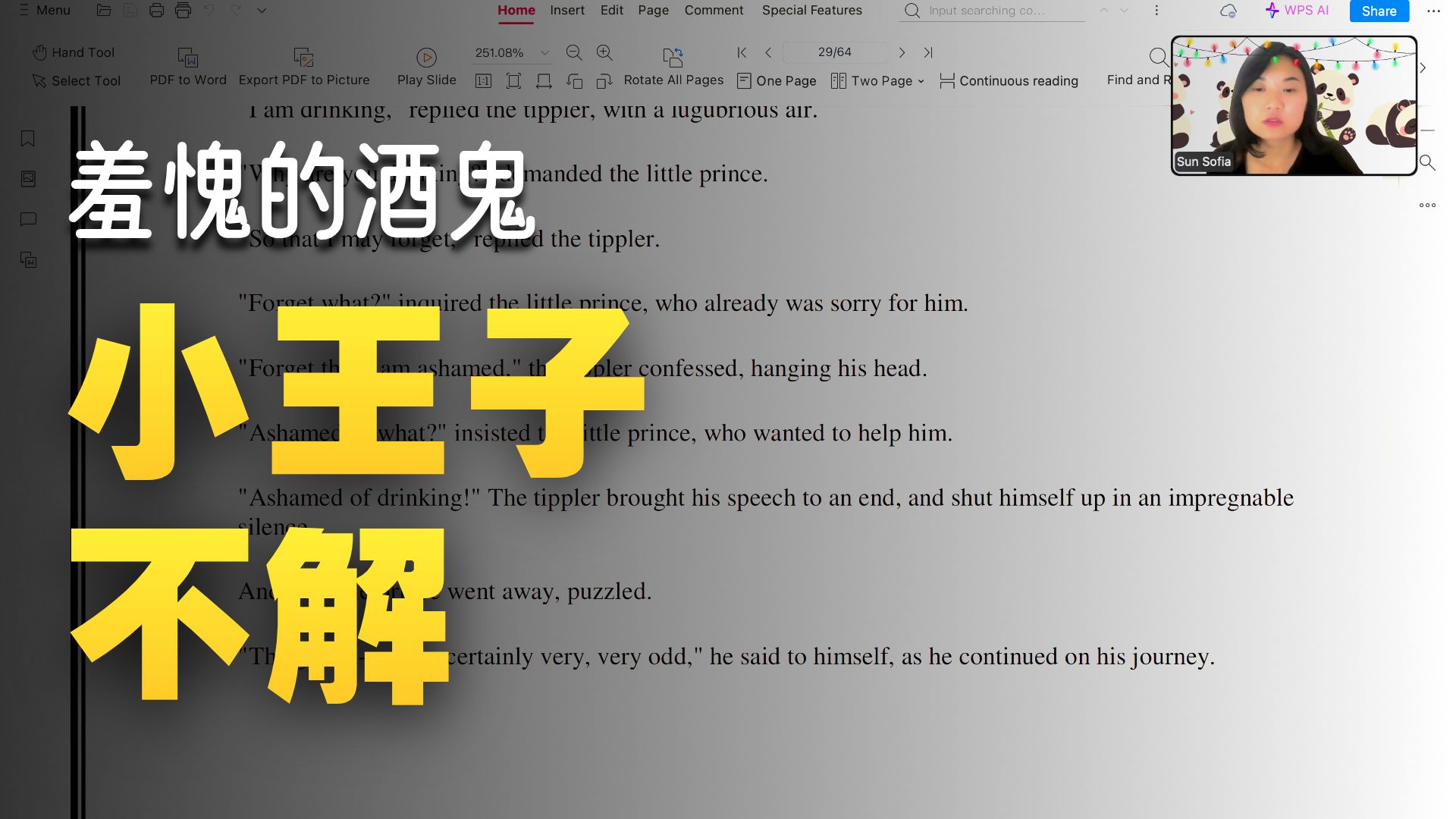Click the rotate clockwise icon
Image resolution: width=1456 pixels, height=819 pixels.
tap(604, 81)
